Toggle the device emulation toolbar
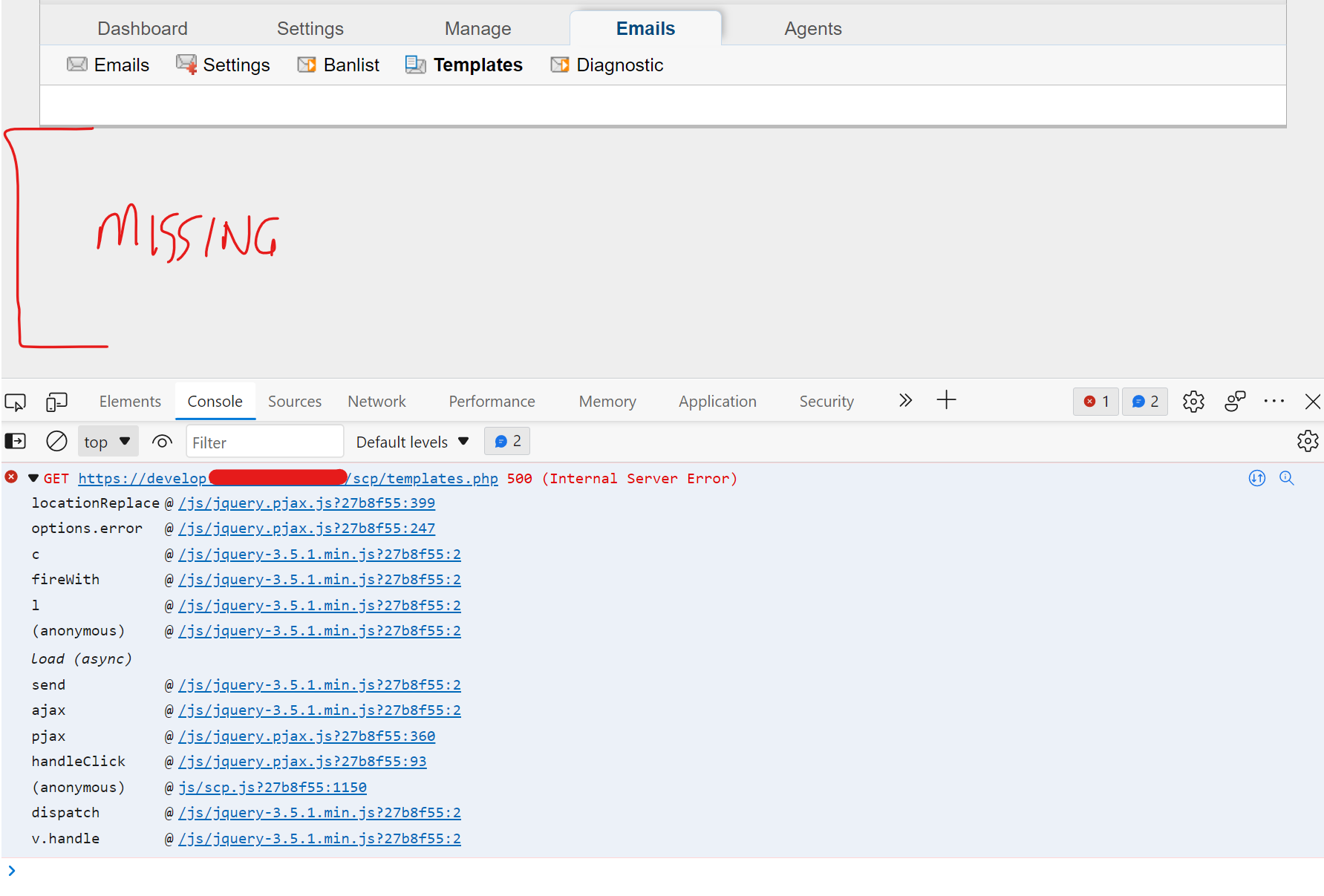The width and height of the screenshot is (1324, 896). point(56,402)
